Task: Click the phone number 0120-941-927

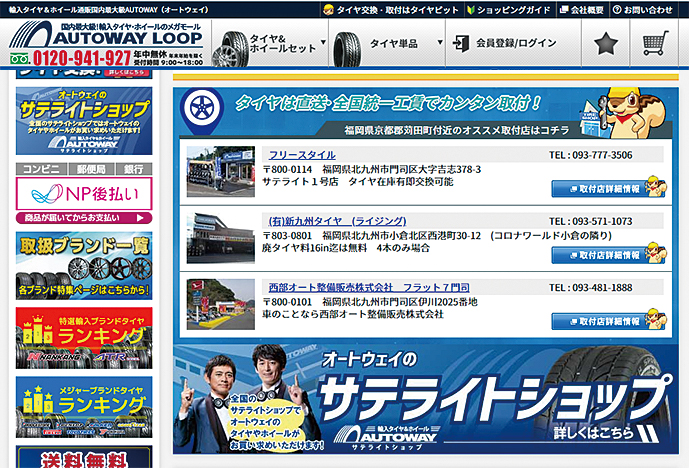Action: 82,58
